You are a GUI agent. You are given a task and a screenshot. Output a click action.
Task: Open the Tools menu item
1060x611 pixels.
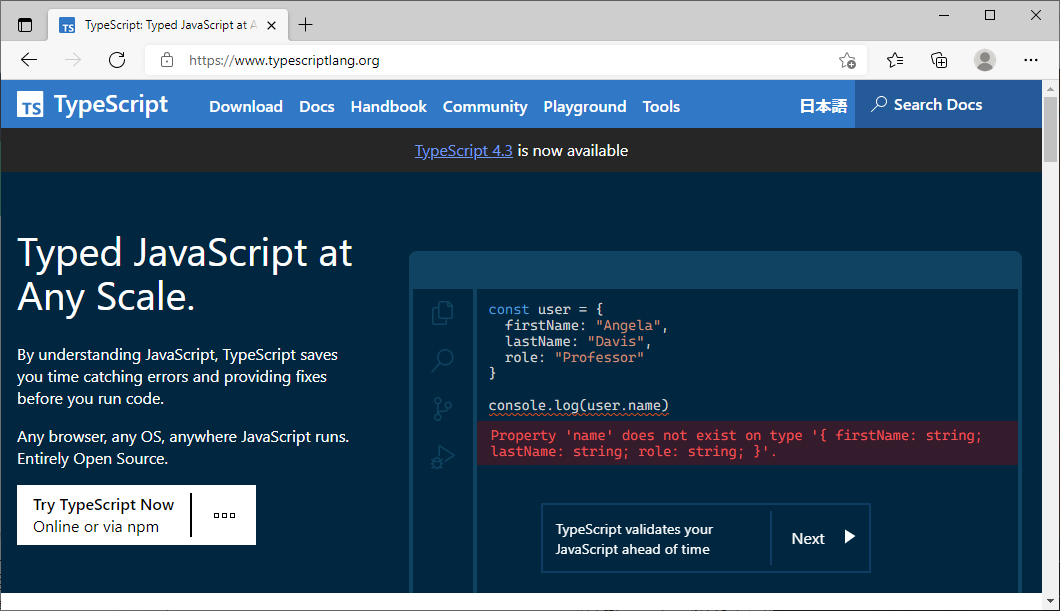(661, 107)
